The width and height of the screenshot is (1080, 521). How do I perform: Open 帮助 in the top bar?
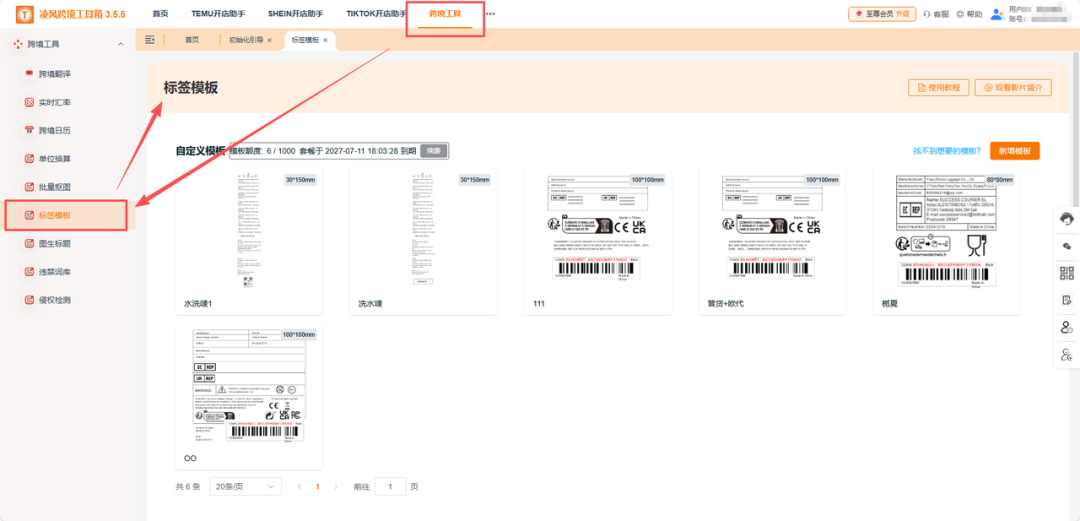pos(970,14)
